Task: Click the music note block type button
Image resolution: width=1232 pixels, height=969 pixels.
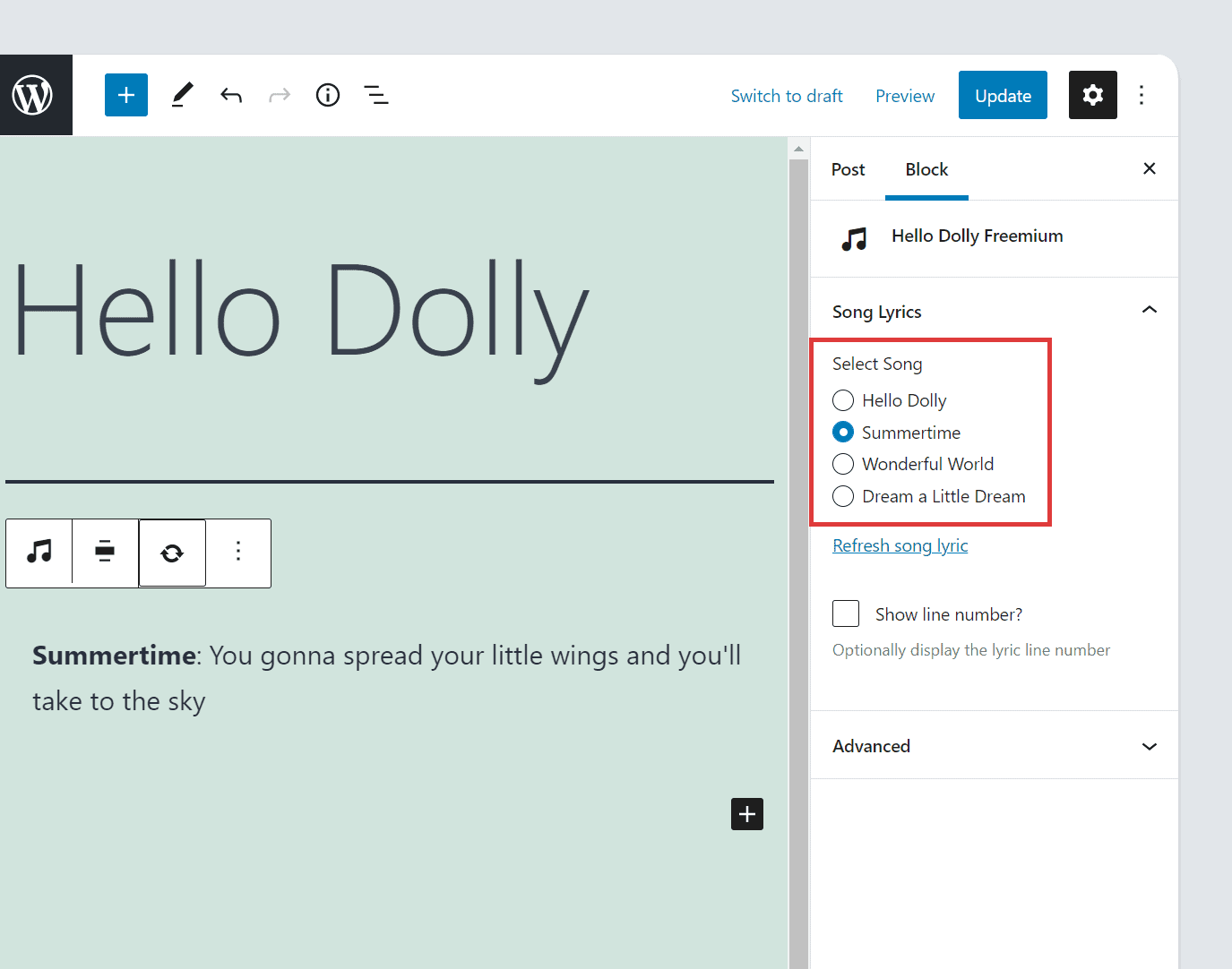Action: pyautogui.click(x=39, y=552)
